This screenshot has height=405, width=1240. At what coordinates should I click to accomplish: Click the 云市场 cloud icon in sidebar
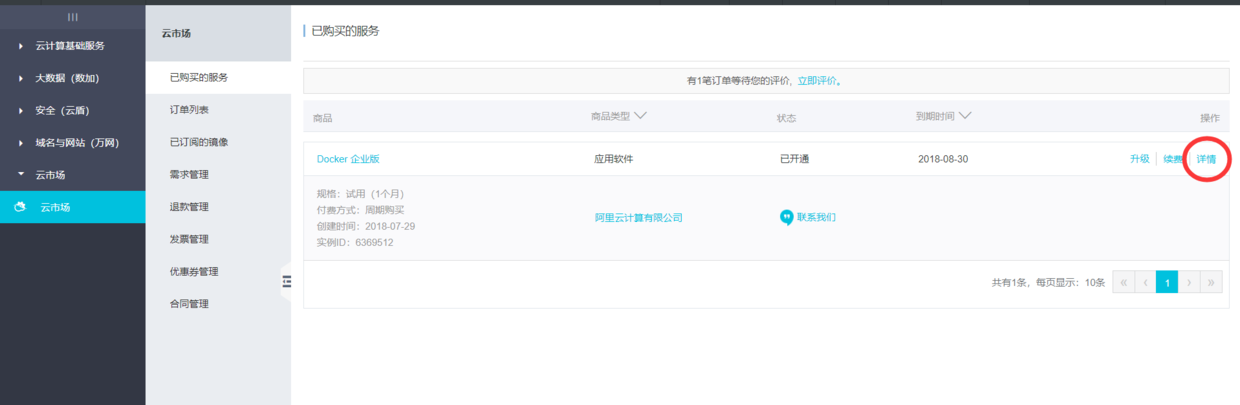point(20,207)
